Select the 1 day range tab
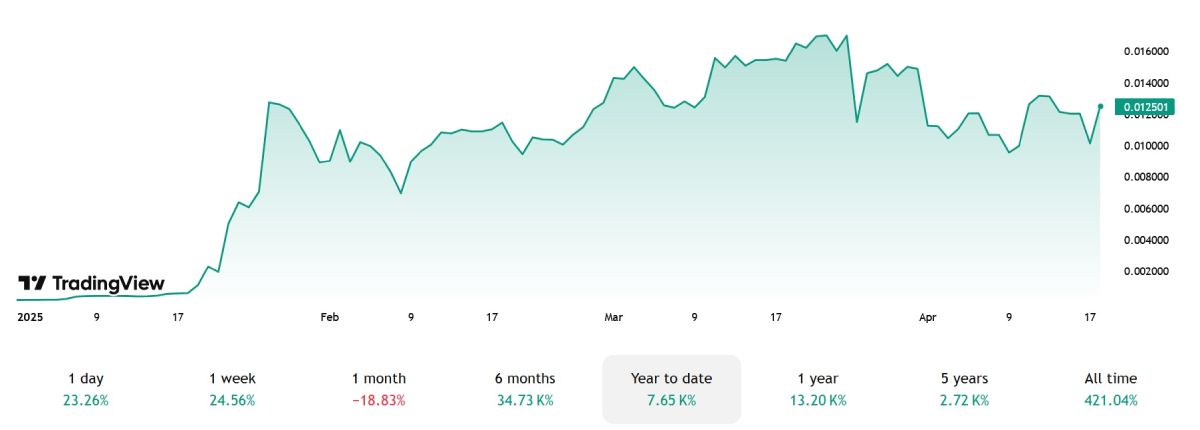 click(86, 388)
